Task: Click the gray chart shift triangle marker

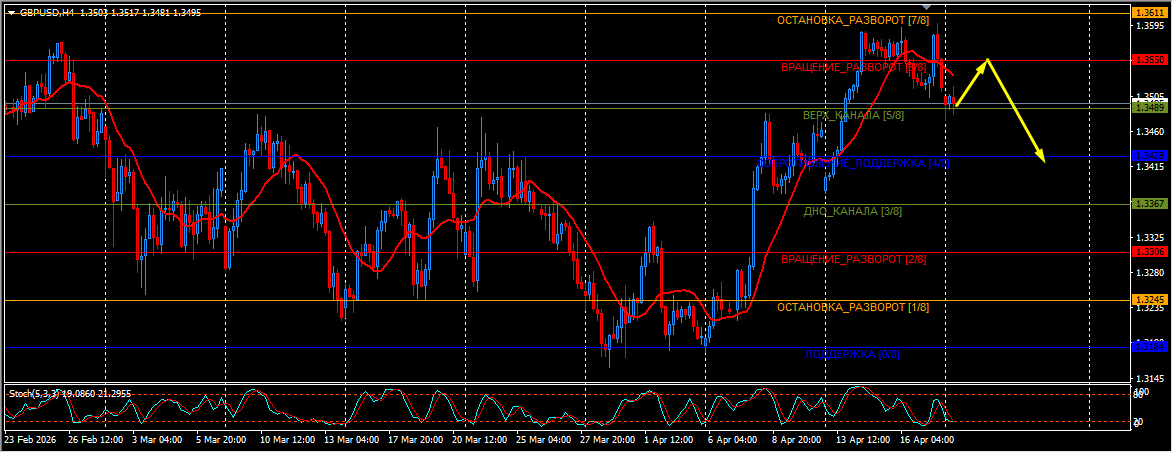Action: click(x=925, y=7)
